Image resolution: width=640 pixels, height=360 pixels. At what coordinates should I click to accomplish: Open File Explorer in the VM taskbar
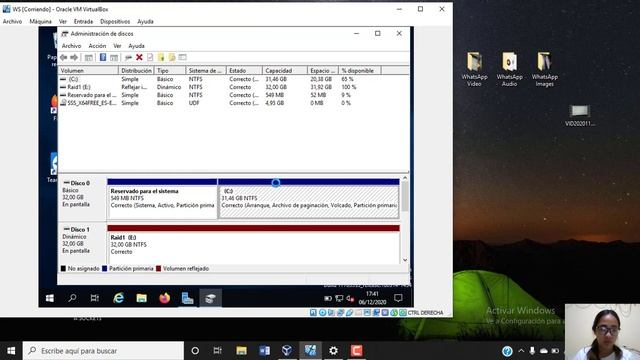click(x=142, y=298)
